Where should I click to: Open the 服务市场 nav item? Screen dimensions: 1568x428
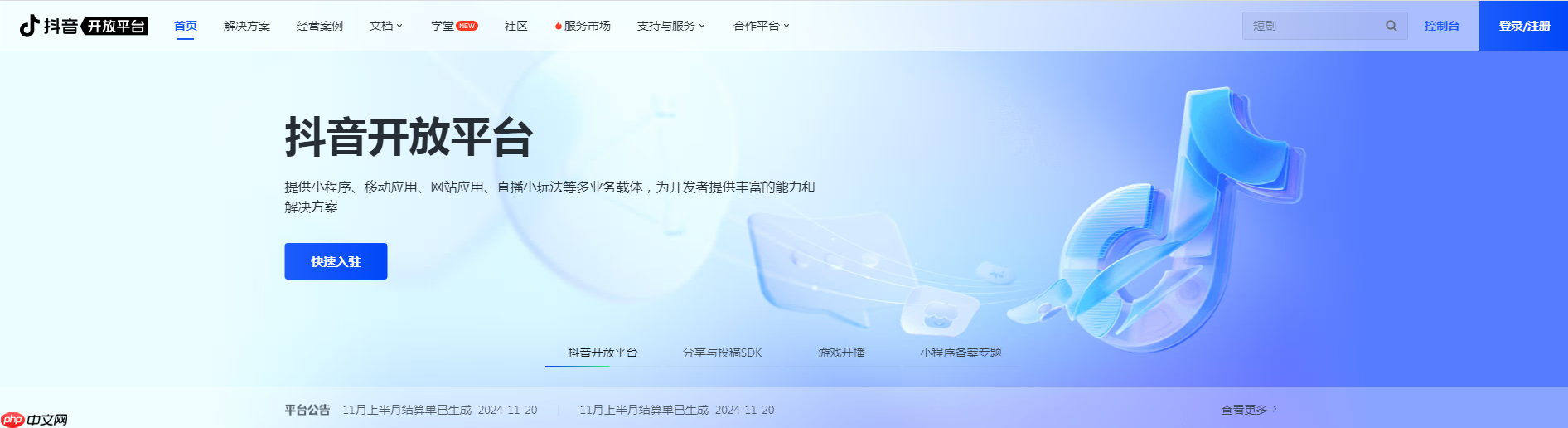coord(588,26)
